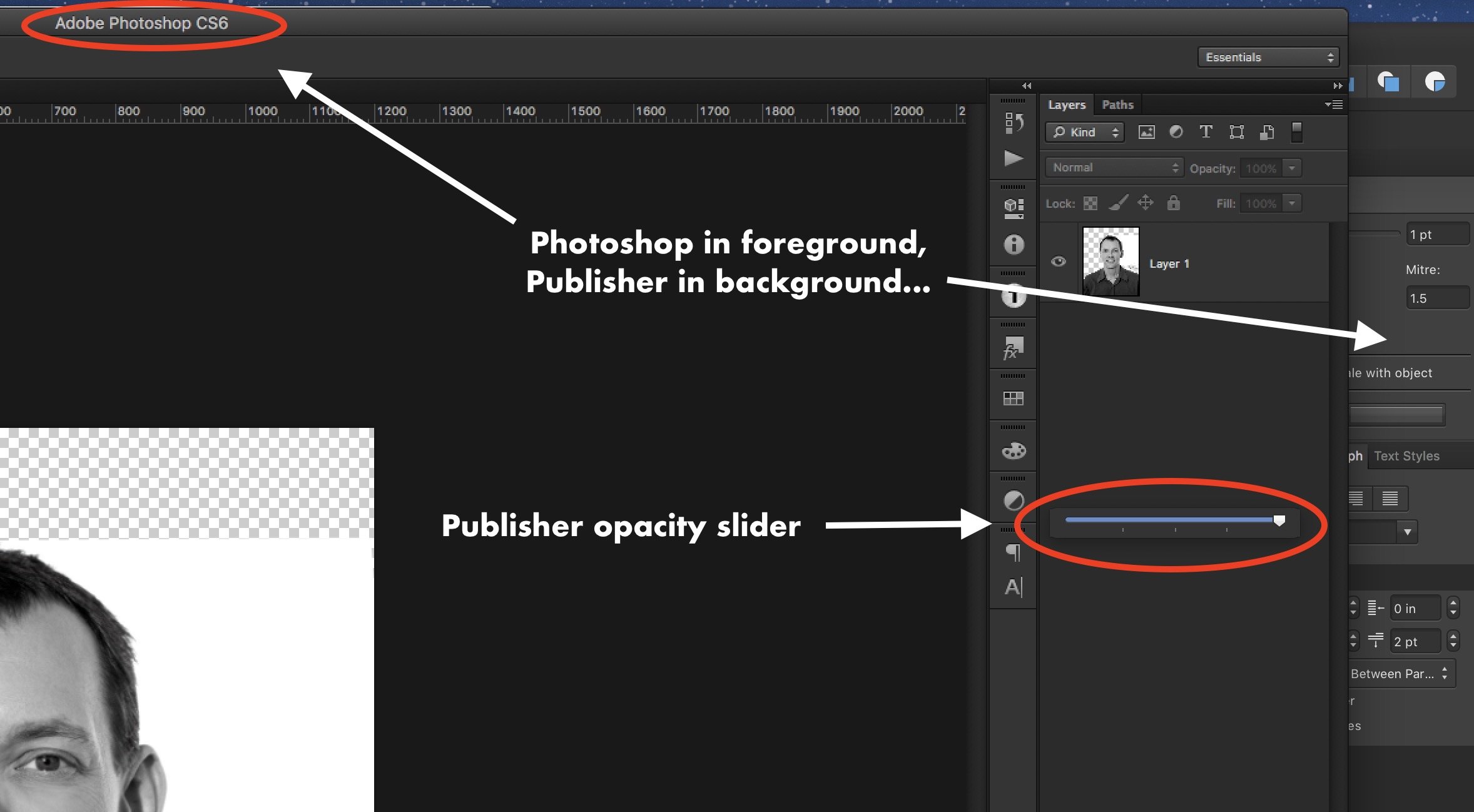Filter layers by type layers T icon

[x=1206, y=132]
